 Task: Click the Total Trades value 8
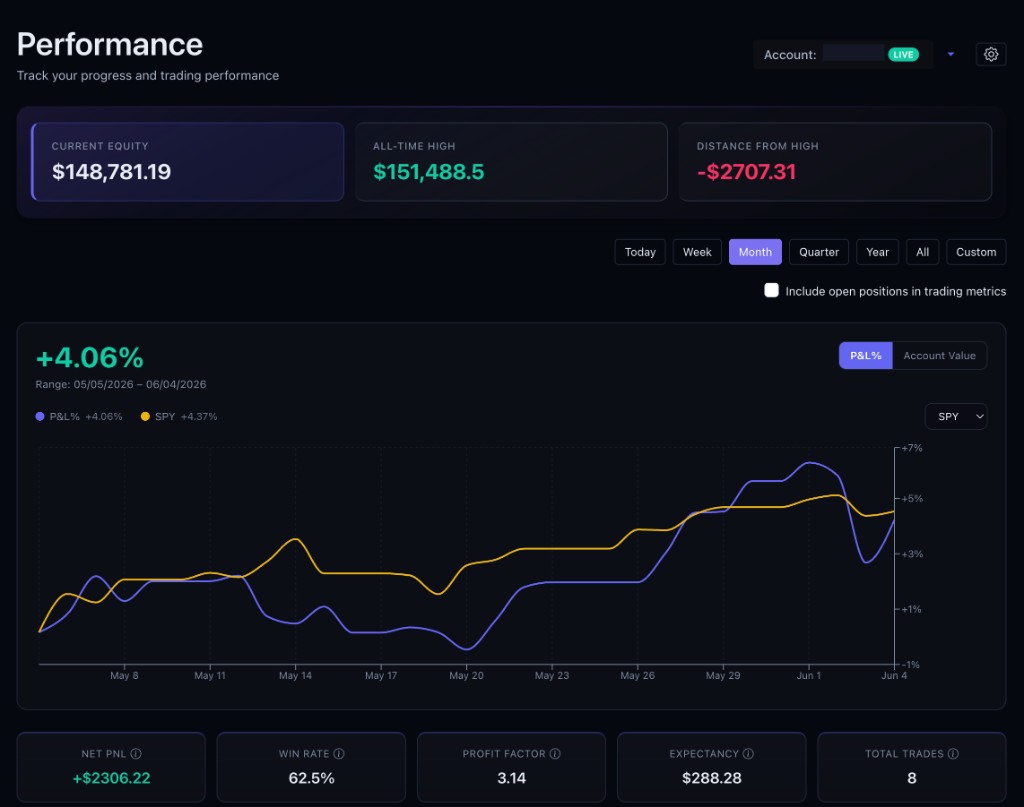point(912,778)
